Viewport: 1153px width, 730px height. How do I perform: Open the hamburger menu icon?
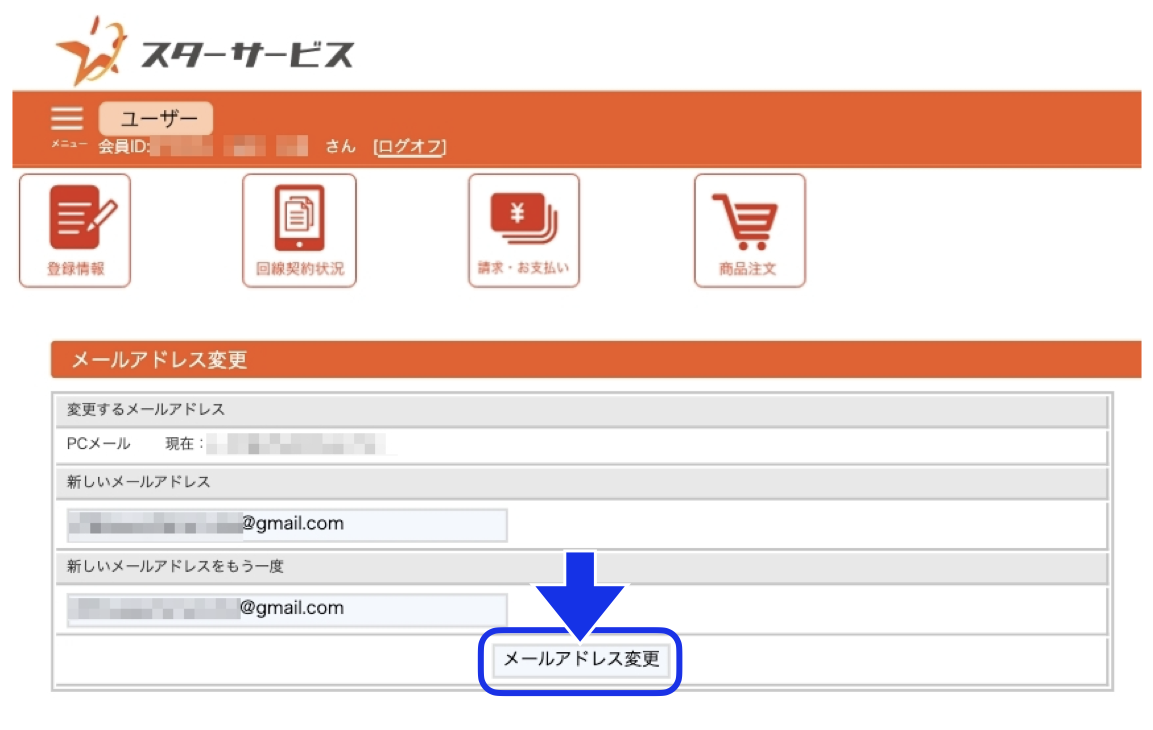67,118
